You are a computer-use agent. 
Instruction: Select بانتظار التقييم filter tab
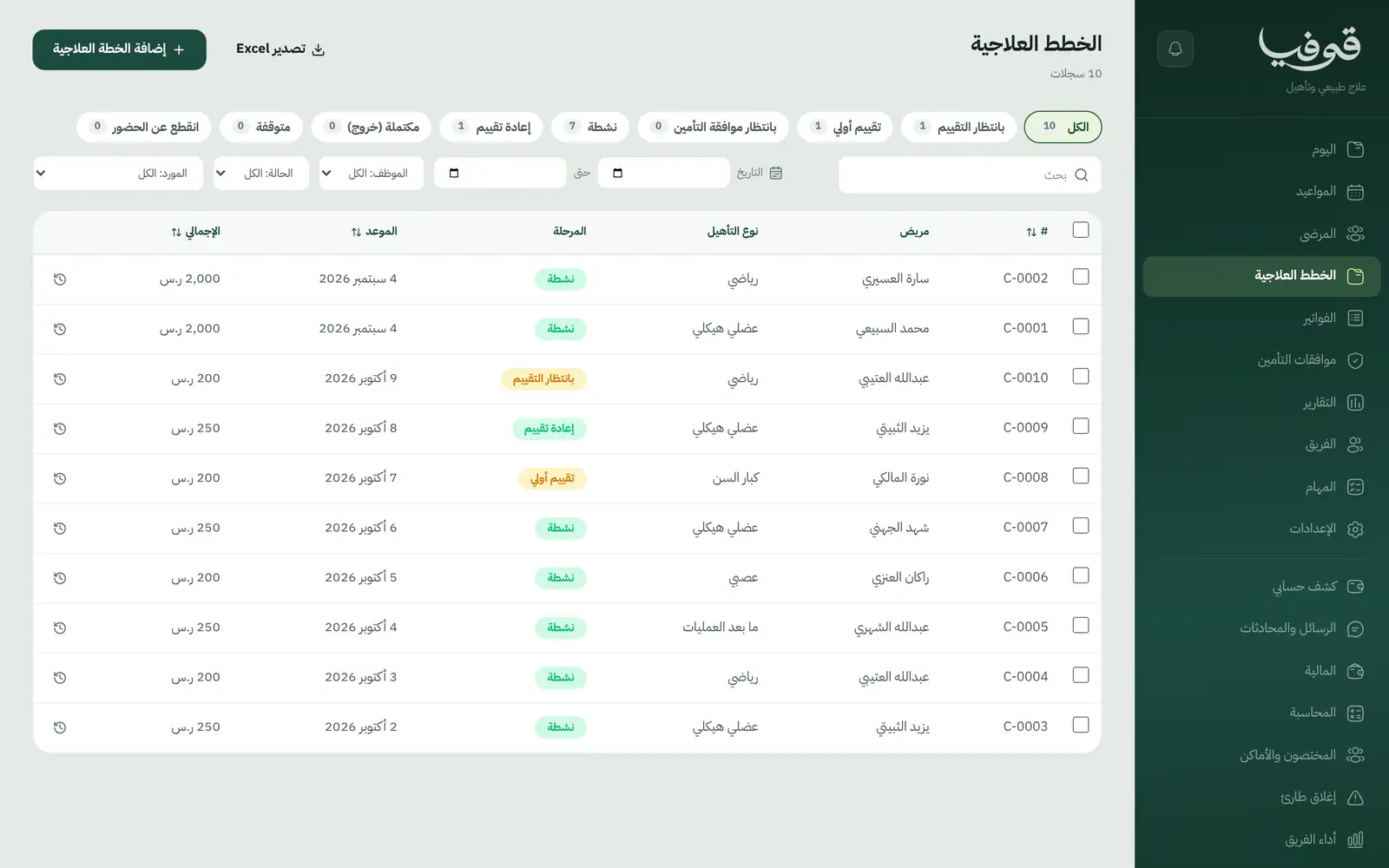(x=959, y=127)
